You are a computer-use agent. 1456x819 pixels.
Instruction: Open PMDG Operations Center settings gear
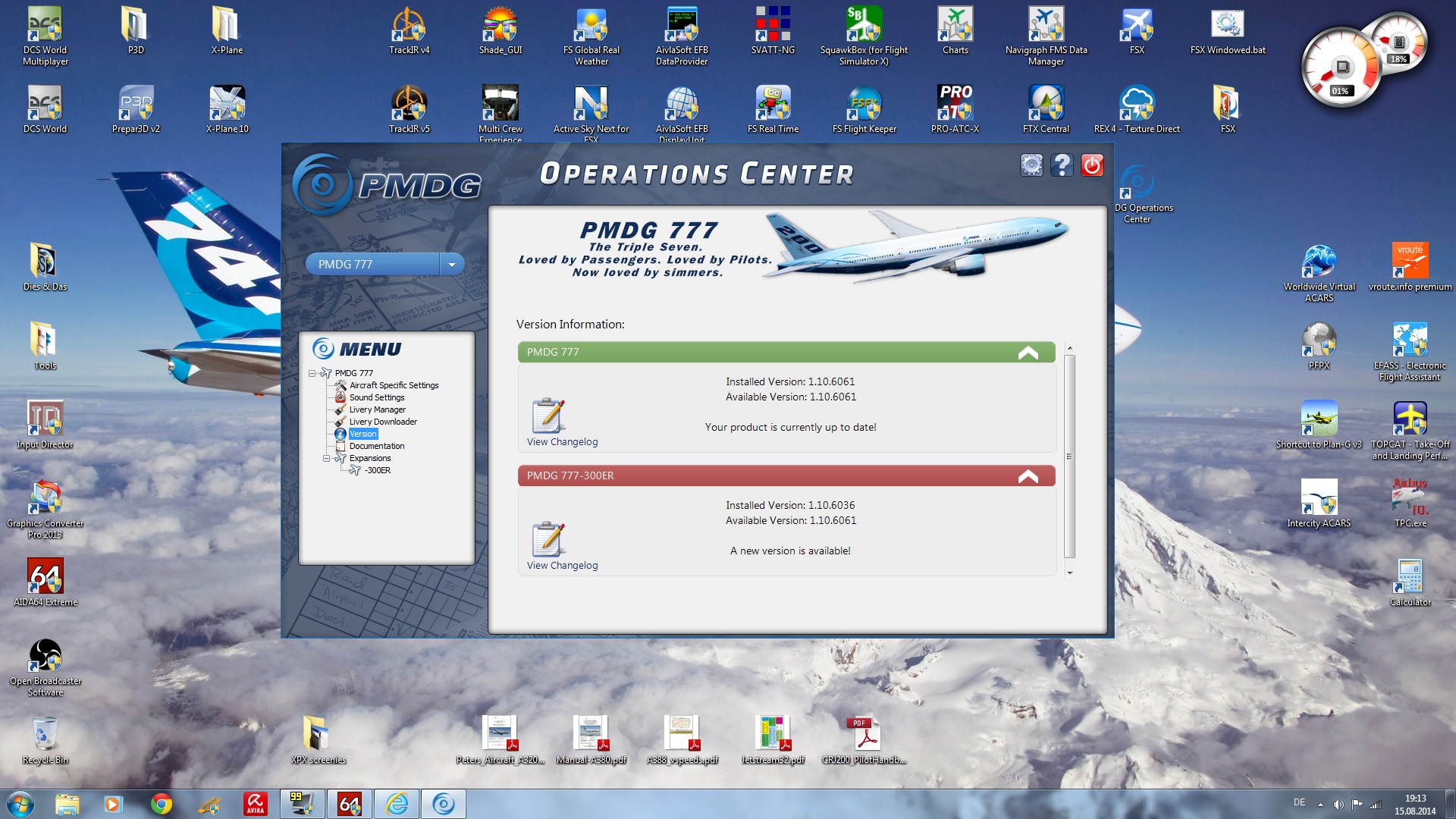coord(1031,165)
